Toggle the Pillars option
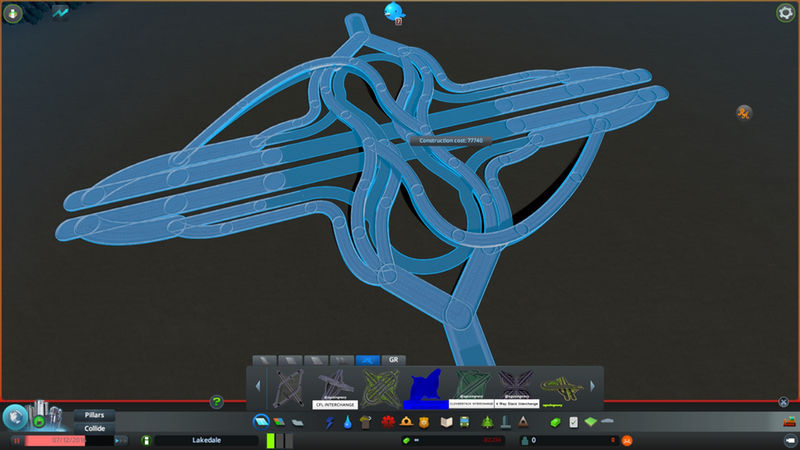Image resolution: width=800 pixels, height=450 pixels. click(94, 414)
